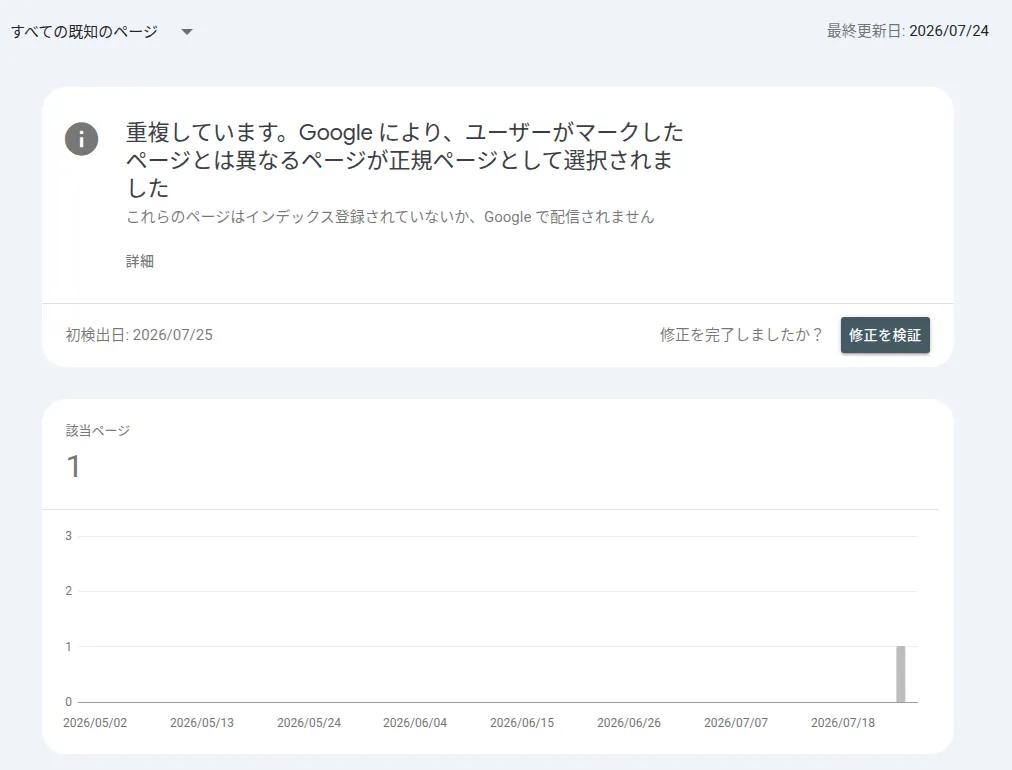Click the 修正を検証 button
Image resolution: width=1012 pixels, height=770 pixels.
885,335
